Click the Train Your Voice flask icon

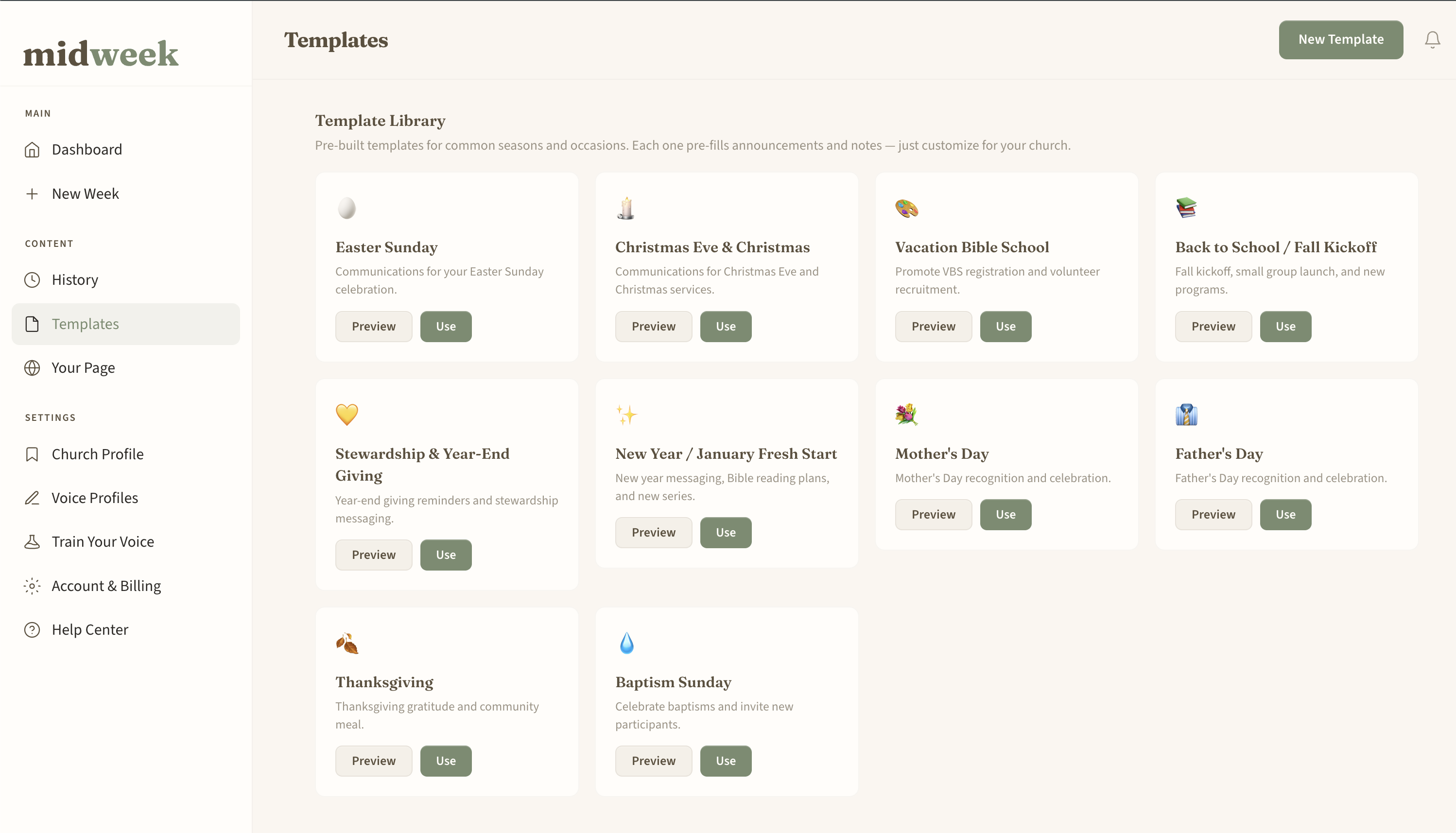[32, 542]
